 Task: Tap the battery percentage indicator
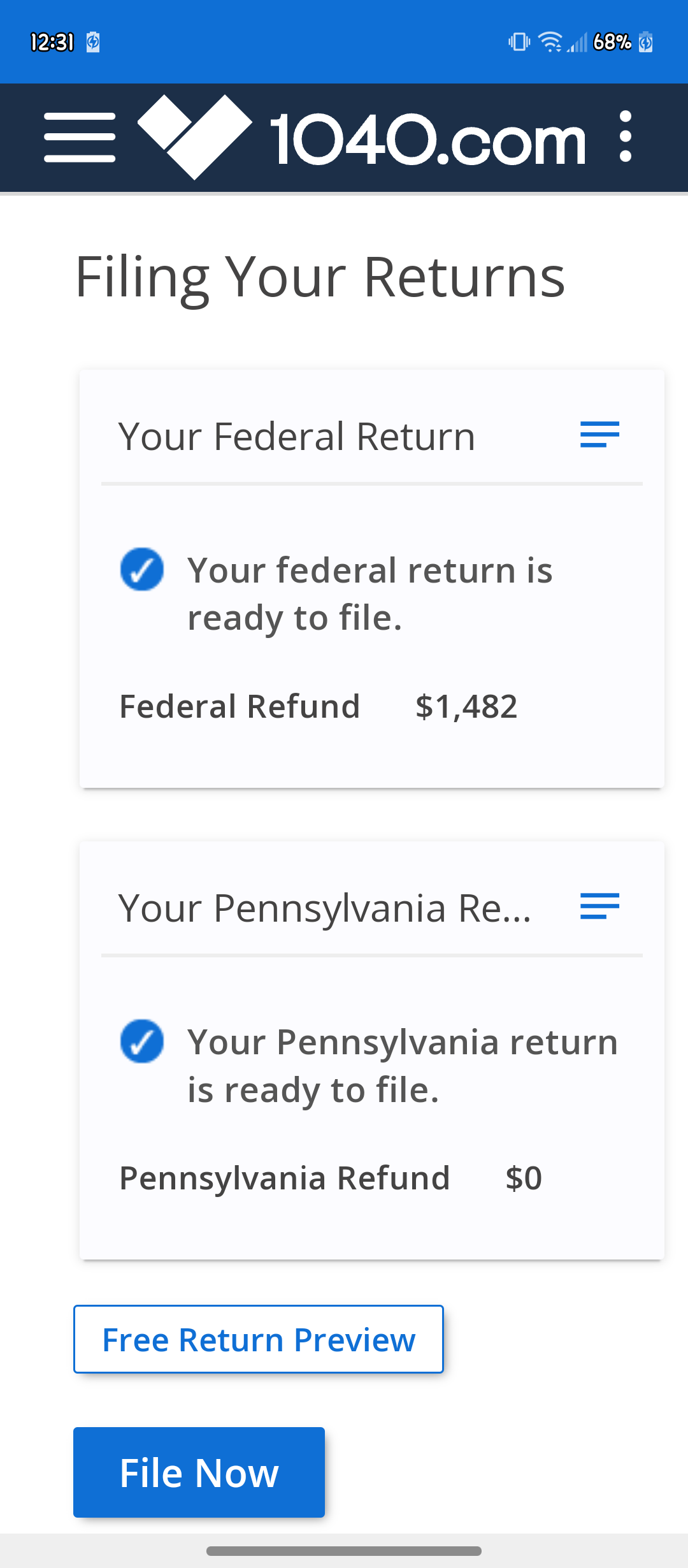pos(612,42)
